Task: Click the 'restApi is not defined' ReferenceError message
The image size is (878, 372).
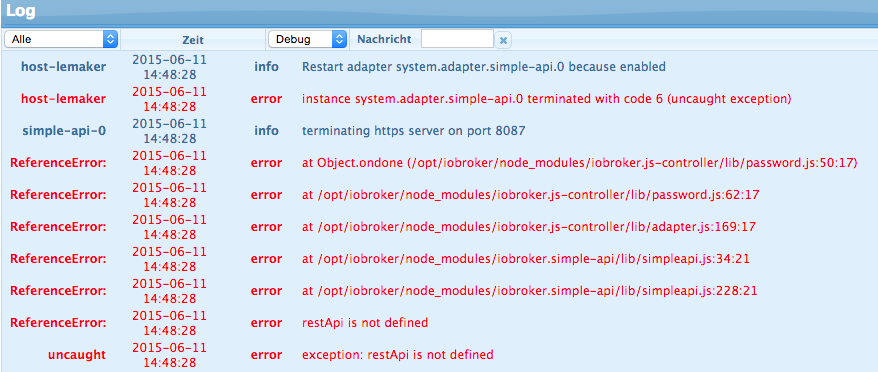Action: pyautogui.click(x=365, y=323)
